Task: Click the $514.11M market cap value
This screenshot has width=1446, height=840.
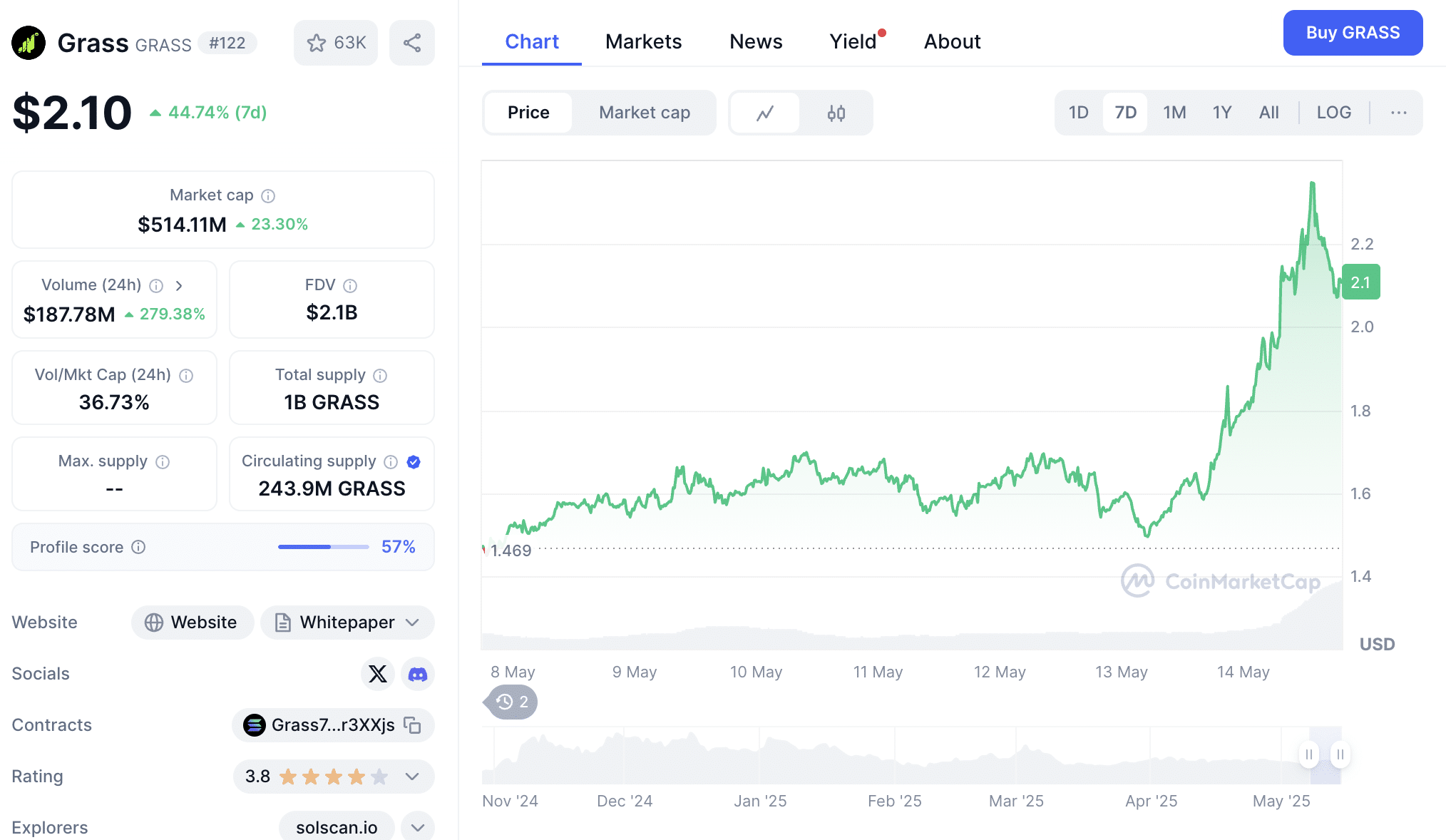Action: pyautogui.click(x=182, y=225)
